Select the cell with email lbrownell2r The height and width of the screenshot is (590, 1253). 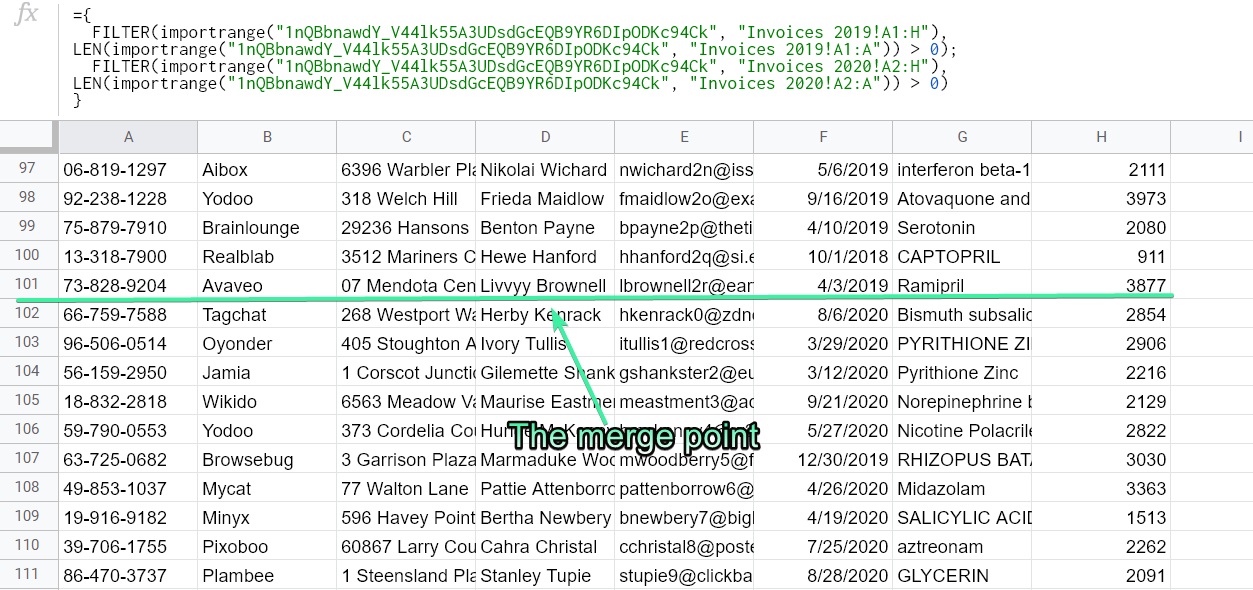[684, 285]
